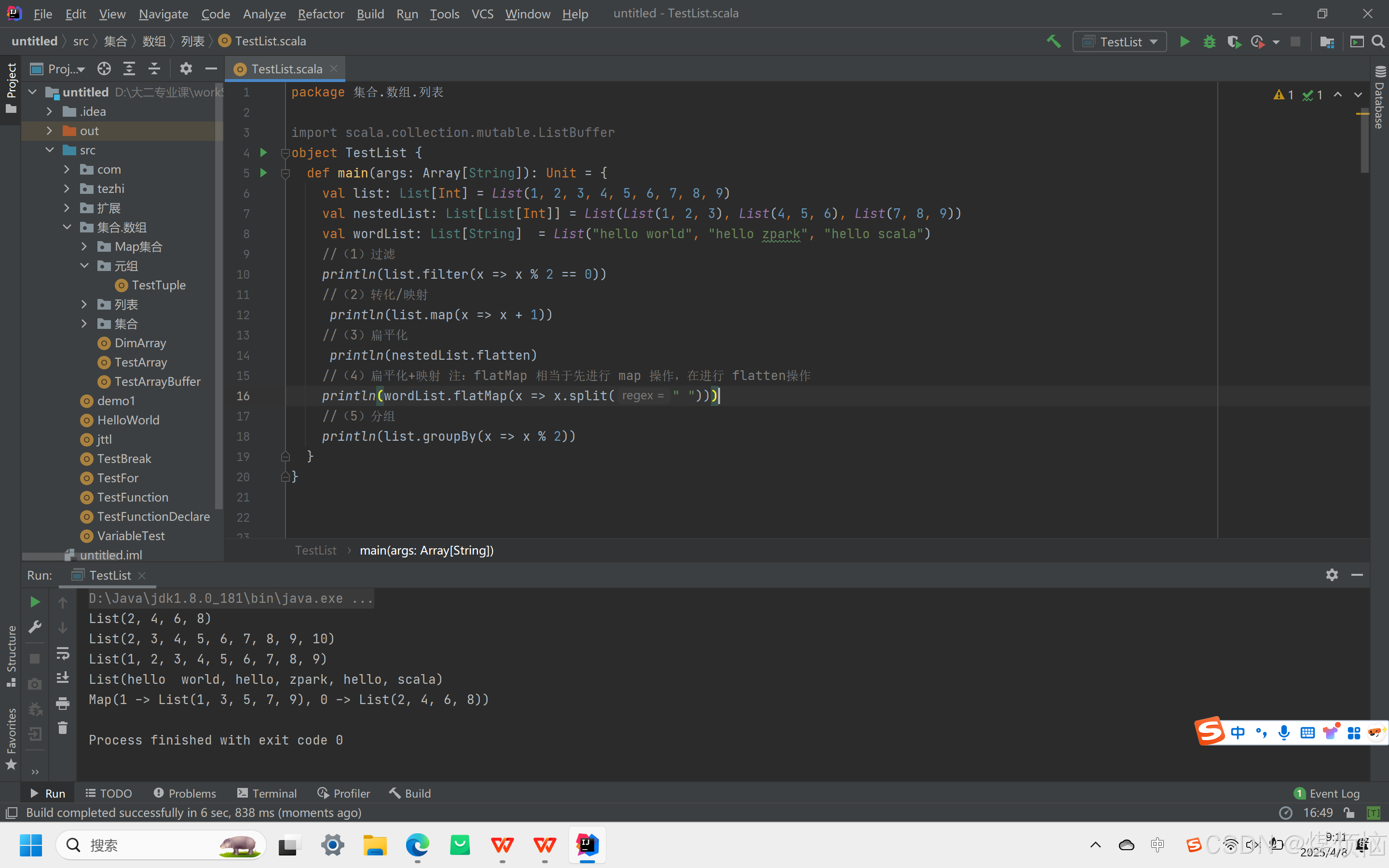Run with Coverage shield icon
This screenshot has width=1389, height=868.
[1233, 42]
